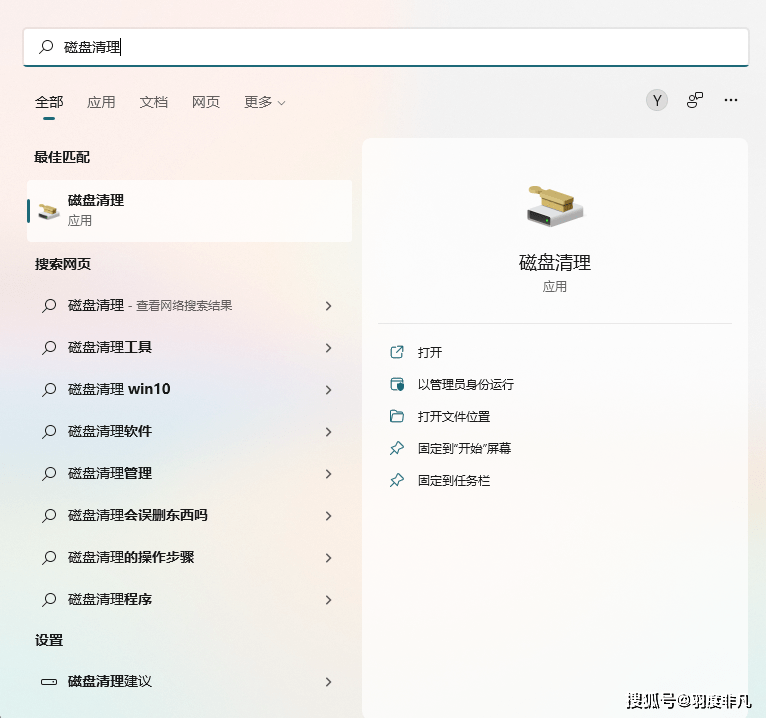
Task: Expand chevron for 磁盘清理会误删东西吗
Action: click(x=328, y=516)
